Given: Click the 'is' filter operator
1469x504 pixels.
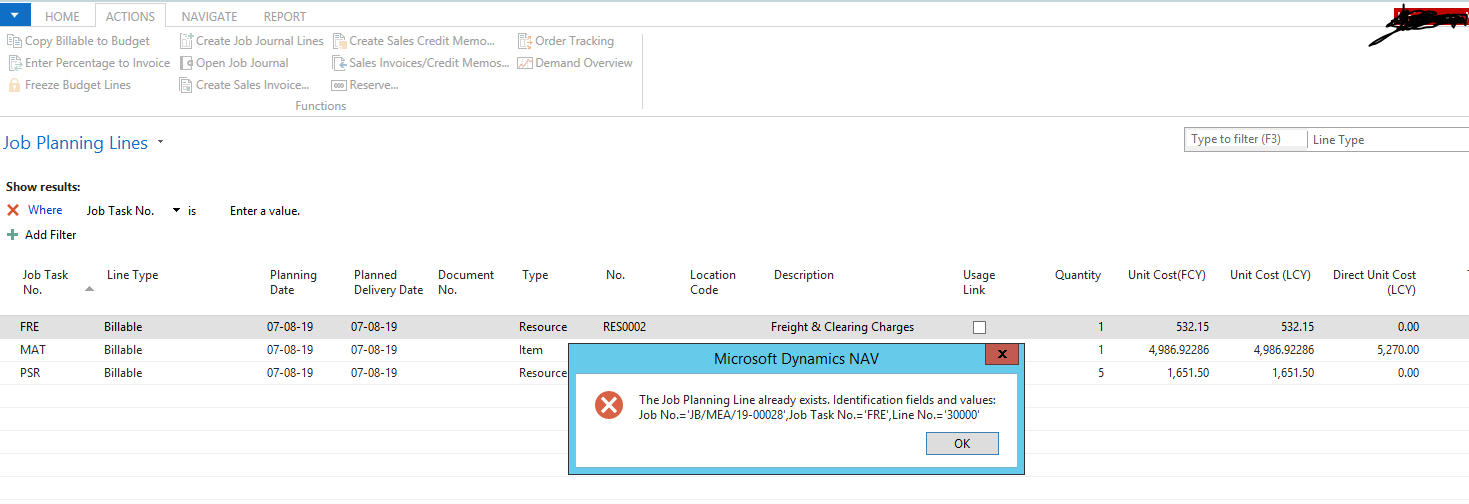Looking at the screenshot, I should pos(192,211).
